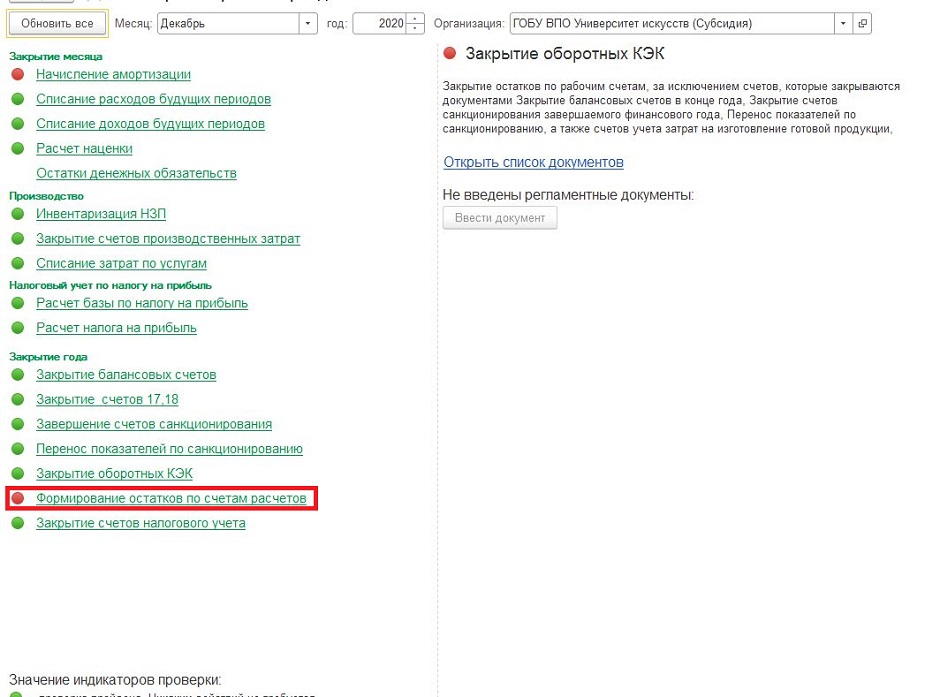Click Открыть список документов link
The image size is (940, 697).
tap(533, 162)
